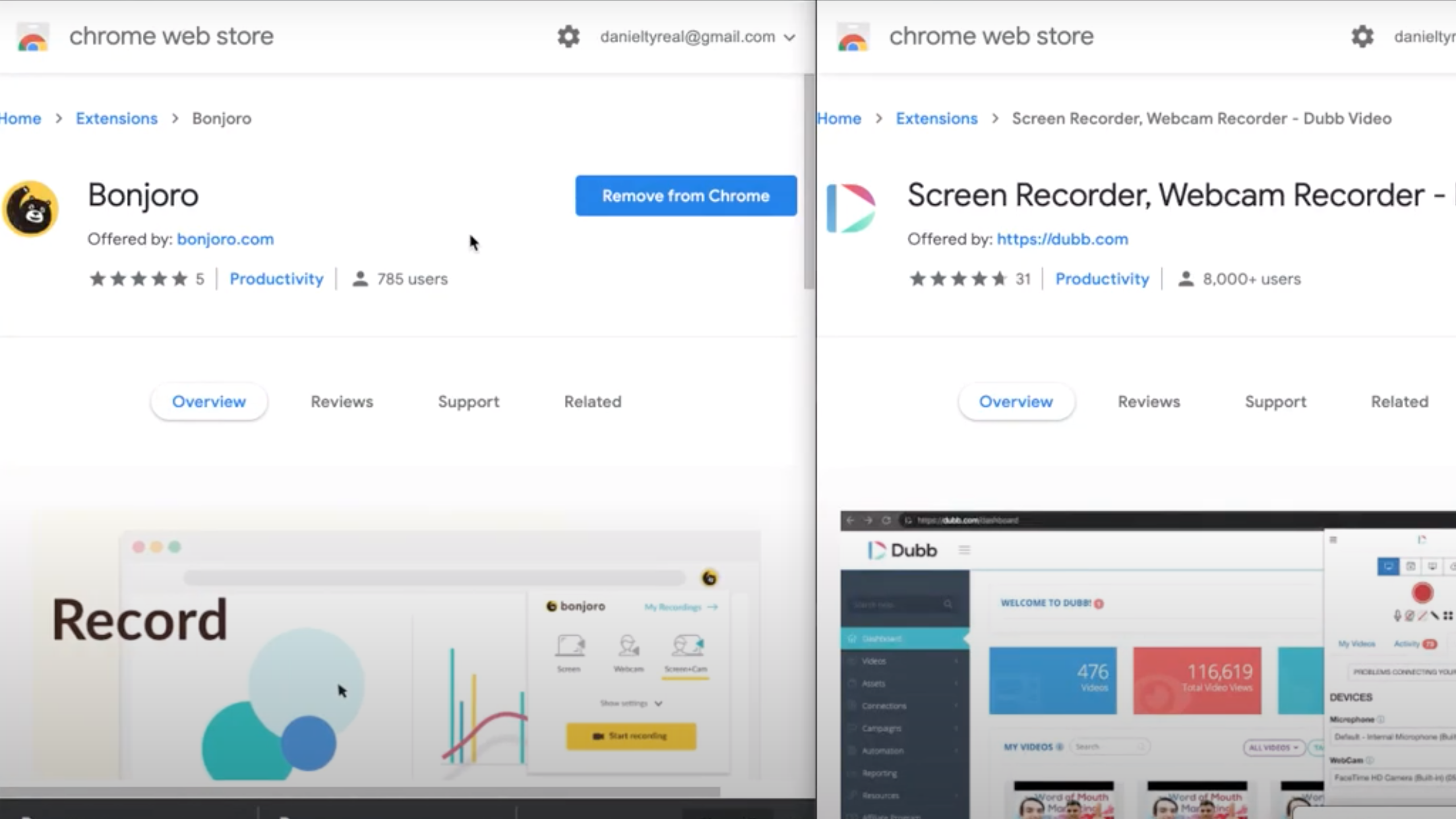Viewport: 1456px width, 819px height.
Task: Go to Extensions breadcrumb on Bonjoro page
Action: [117, 118]
